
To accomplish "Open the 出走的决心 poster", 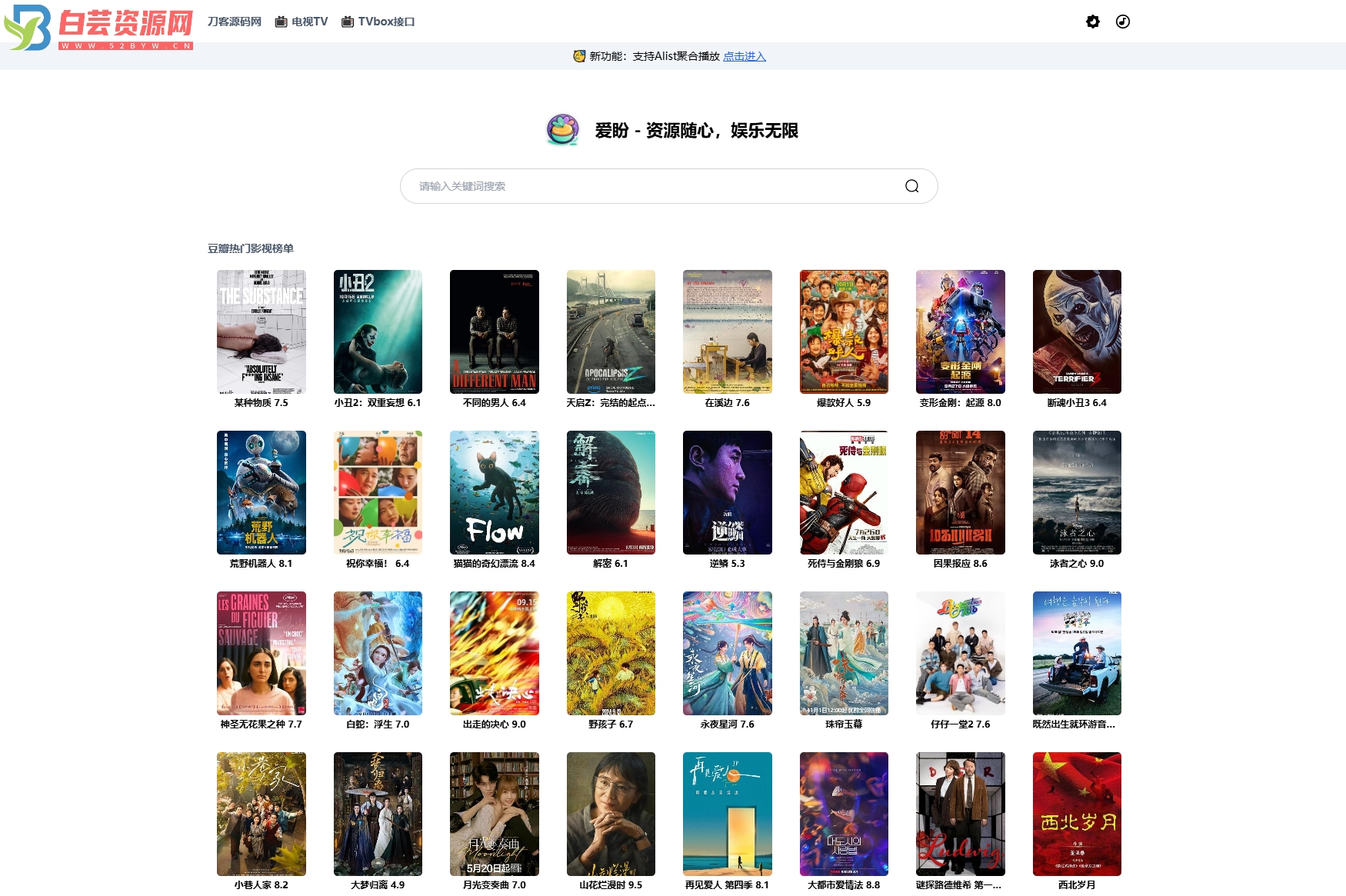I will 495,653.
